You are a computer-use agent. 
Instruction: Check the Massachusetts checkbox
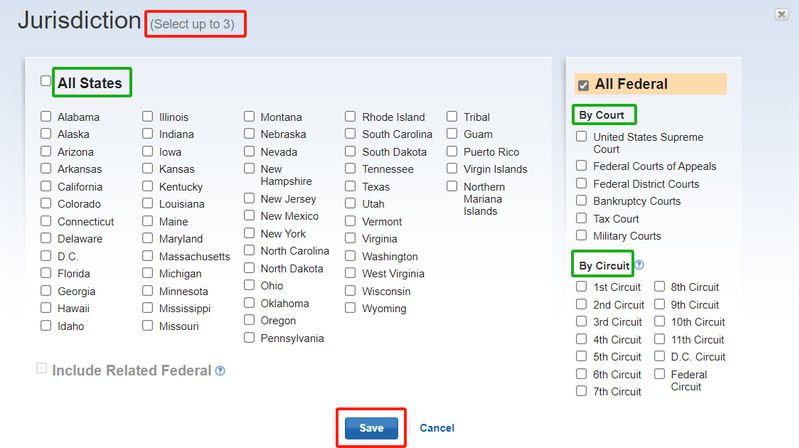[x=148, y=257]
